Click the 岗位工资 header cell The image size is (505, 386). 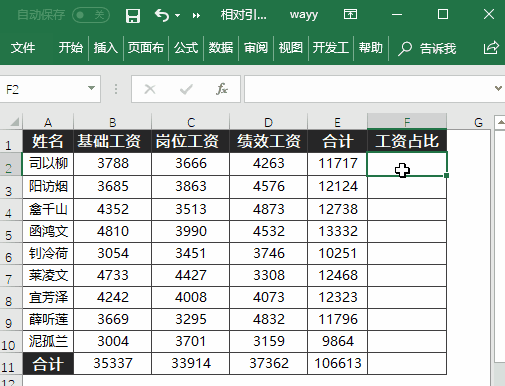[x=191, y=141]
